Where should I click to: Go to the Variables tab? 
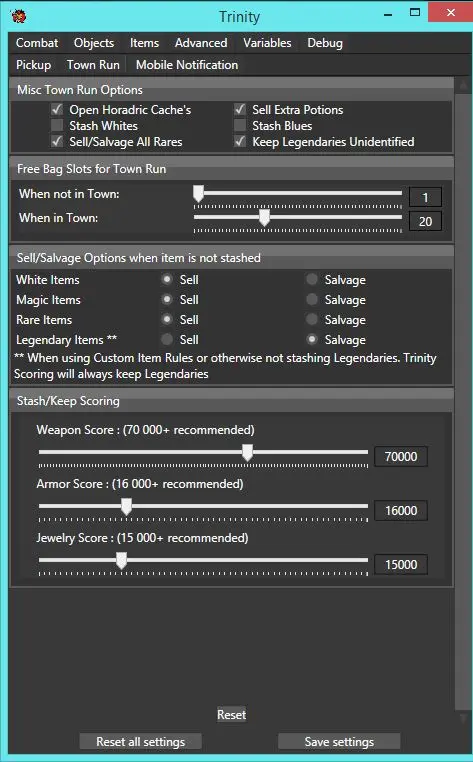[267, 43]
